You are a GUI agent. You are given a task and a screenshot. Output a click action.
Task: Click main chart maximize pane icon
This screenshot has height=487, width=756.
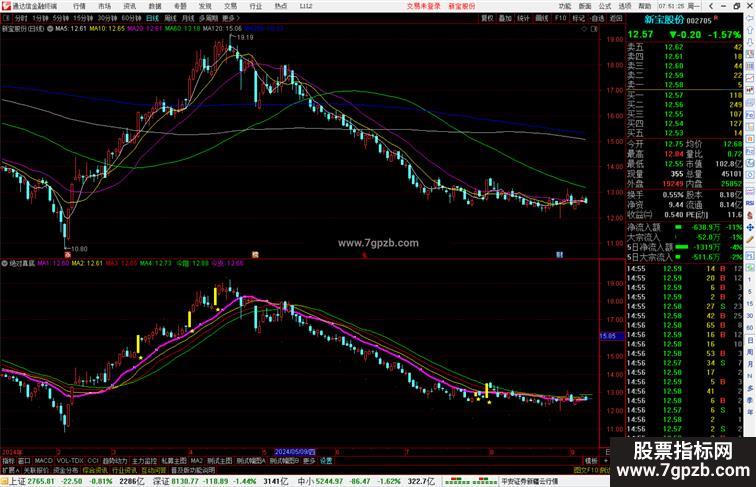[x=594, y=29]
